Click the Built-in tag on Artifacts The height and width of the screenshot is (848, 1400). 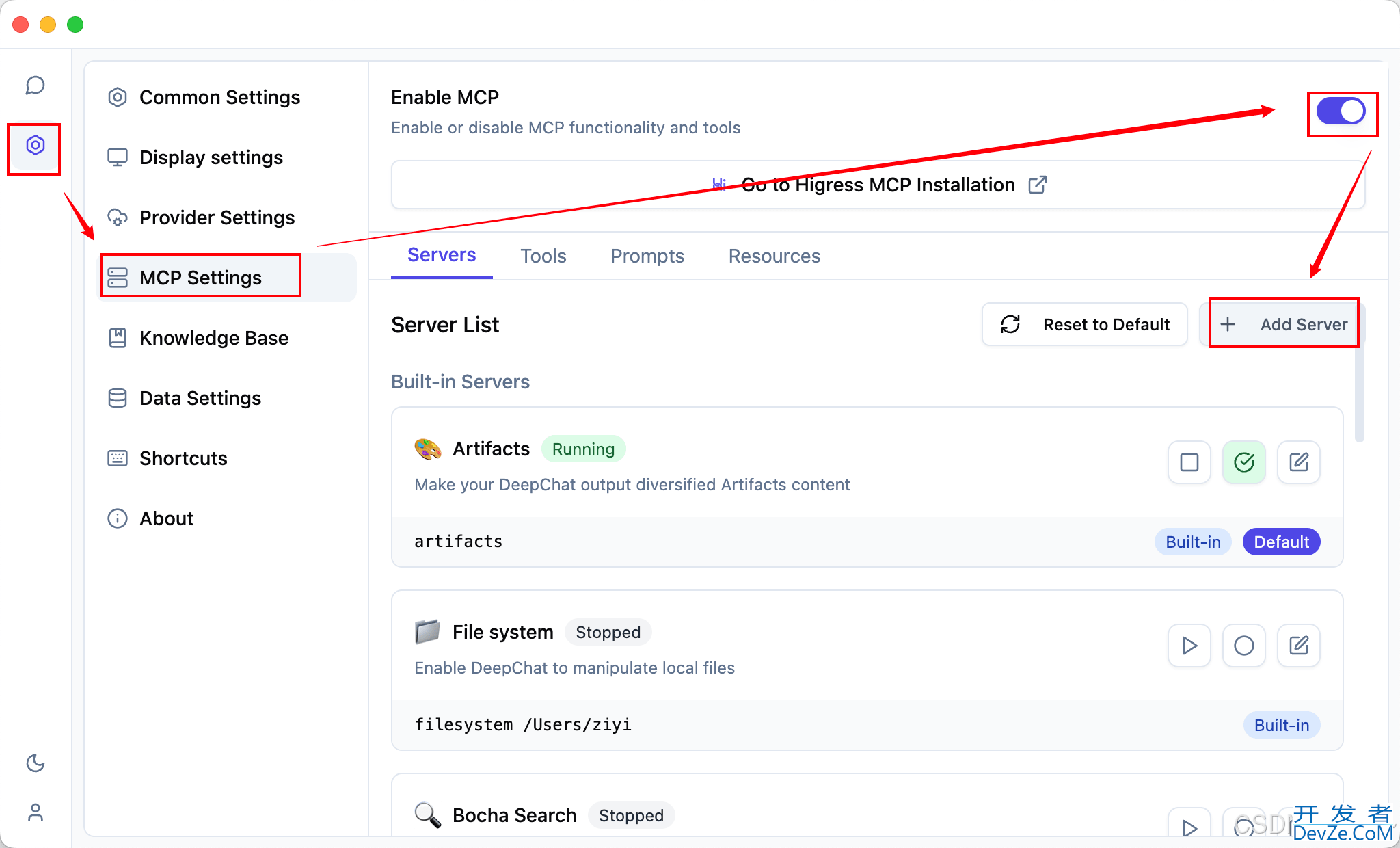point(1194,542)
